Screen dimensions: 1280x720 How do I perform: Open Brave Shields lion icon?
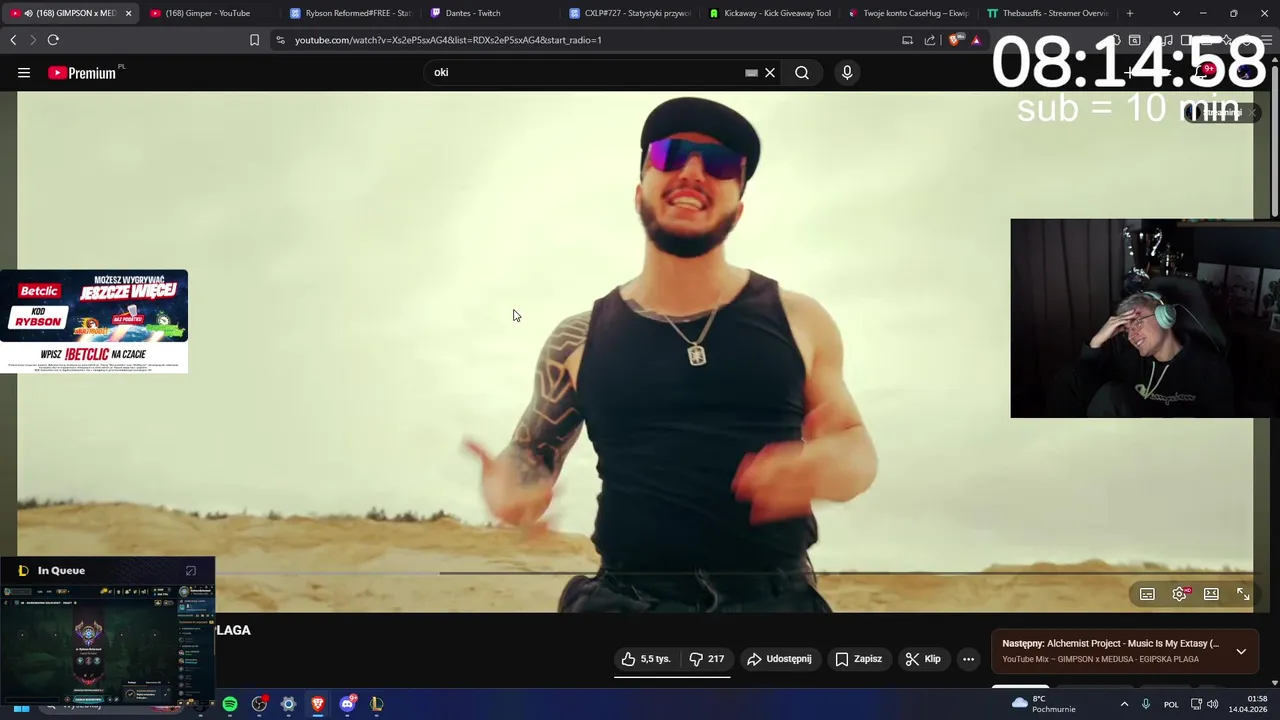coord(954,40)
